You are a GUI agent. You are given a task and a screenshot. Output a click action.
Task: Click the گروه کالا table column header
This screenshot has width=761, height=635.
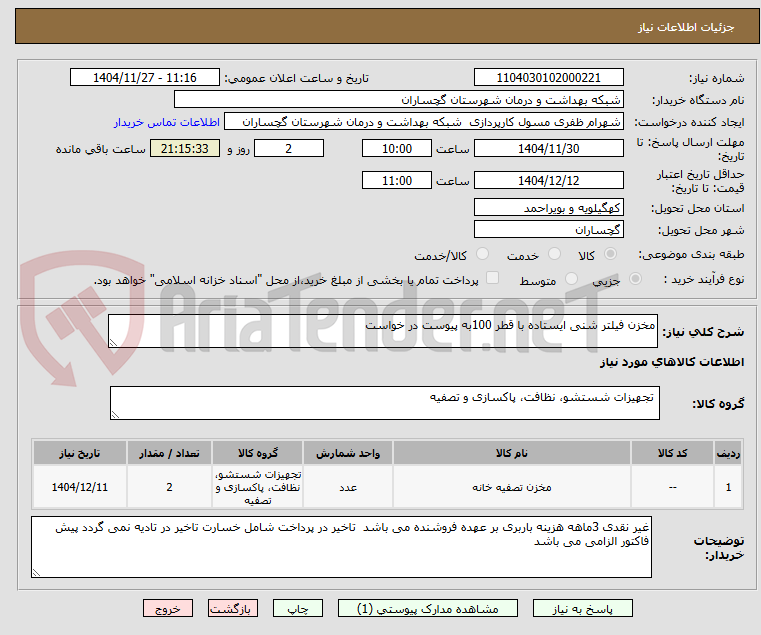(x=258, y=453)
